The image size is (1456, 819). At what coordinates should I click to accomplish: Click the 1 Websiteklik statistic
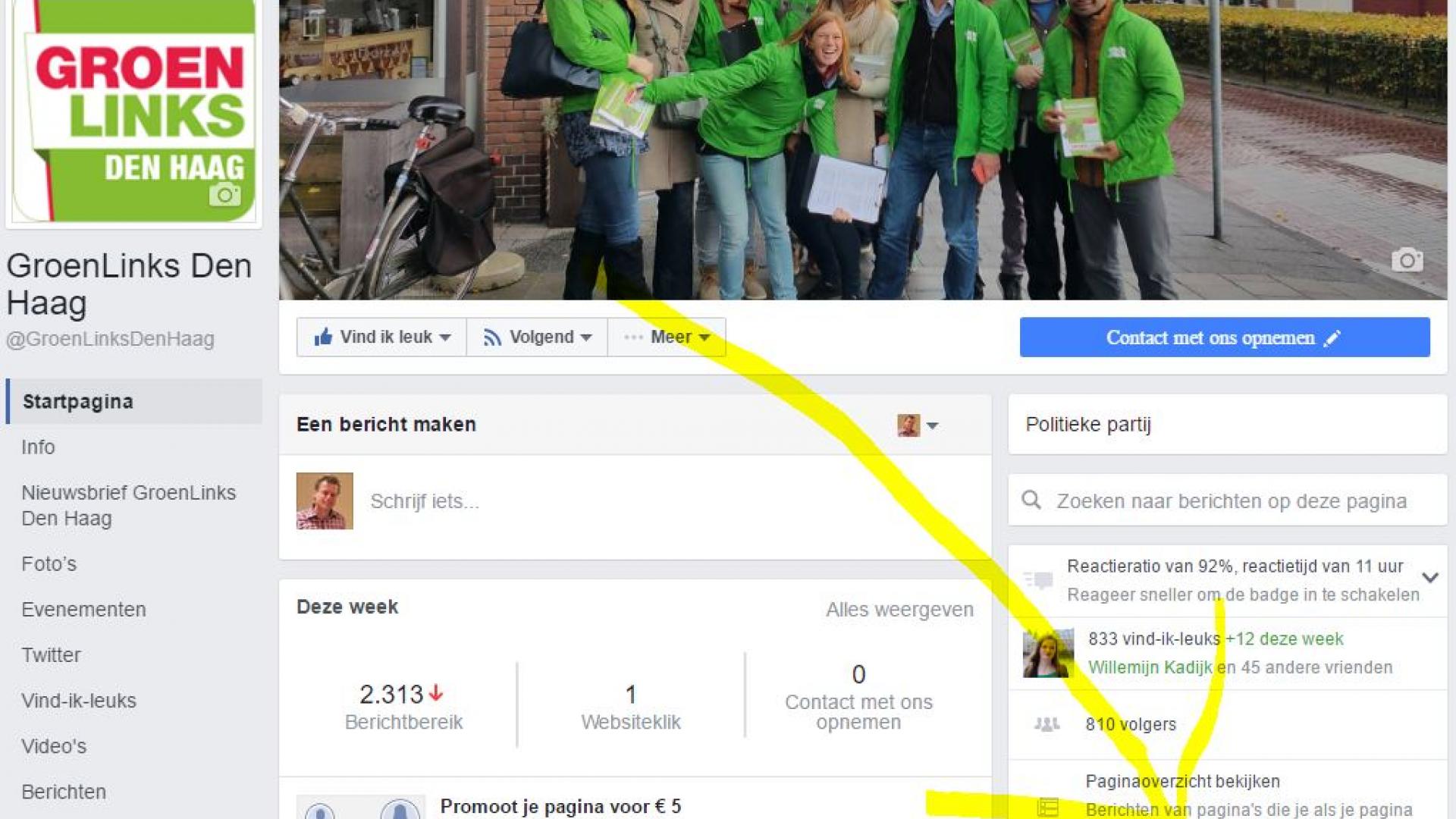(x=631, y=705)
